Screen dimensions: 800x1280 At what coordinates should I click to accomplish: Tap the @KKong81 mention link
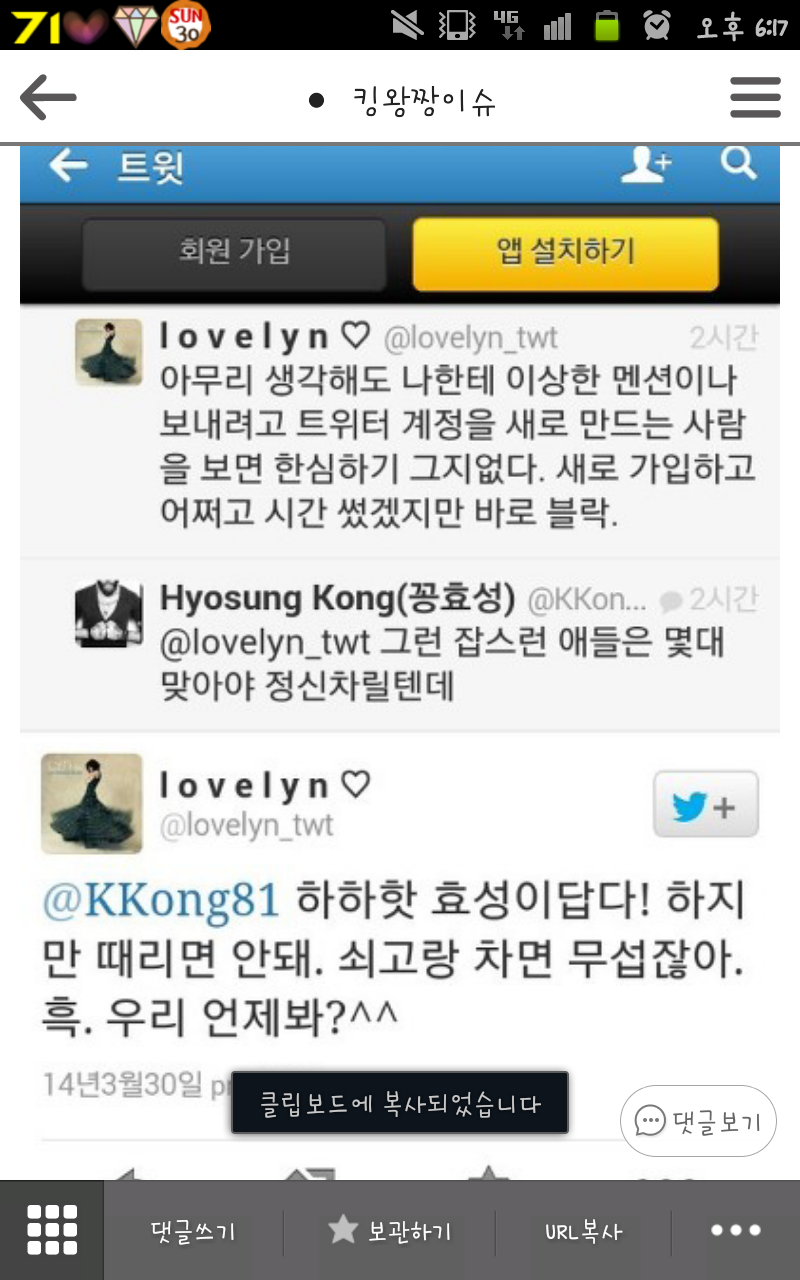161,902
